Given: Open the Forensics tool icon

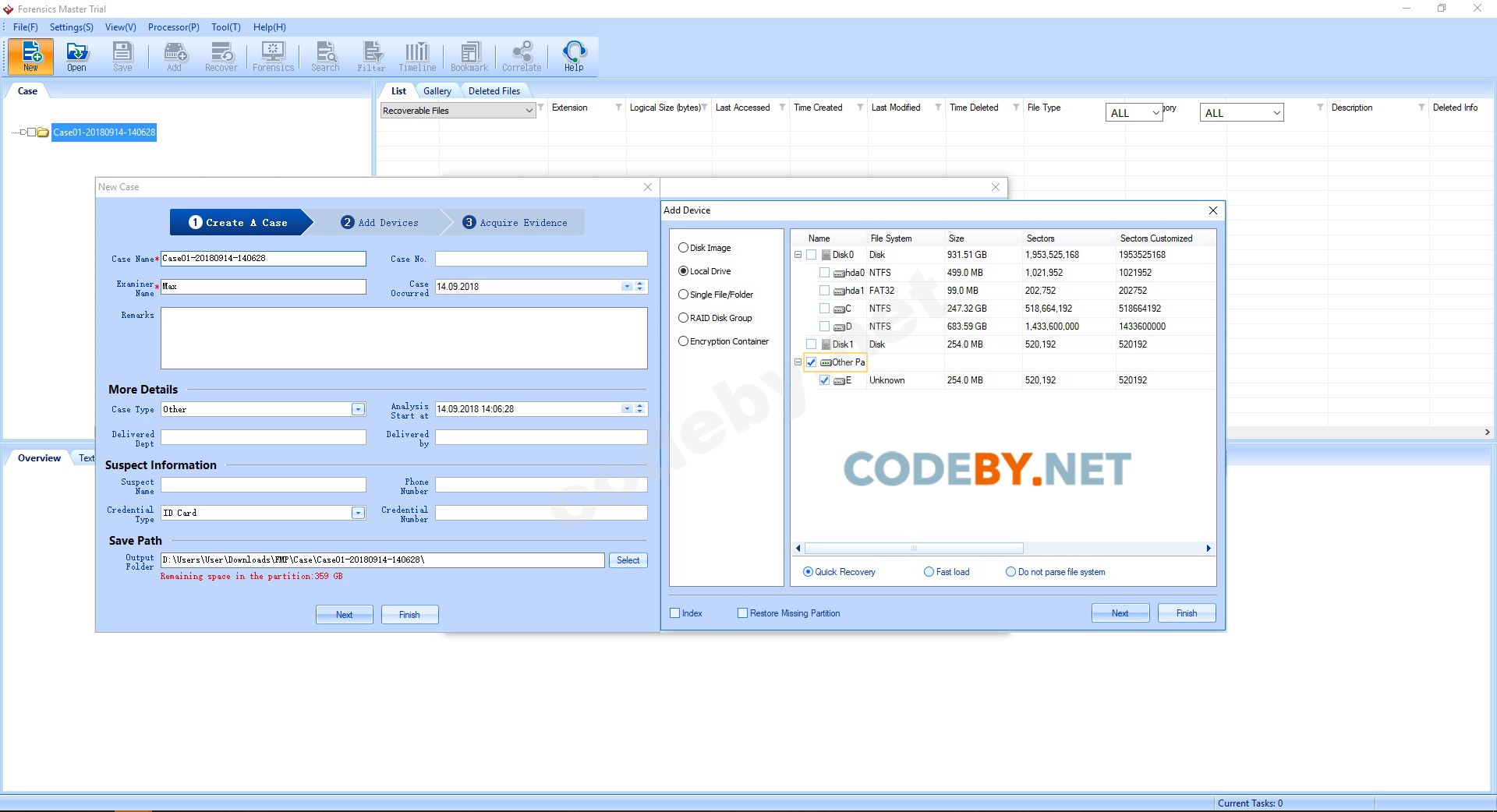Looking at the screenshot, I should 273,56.
